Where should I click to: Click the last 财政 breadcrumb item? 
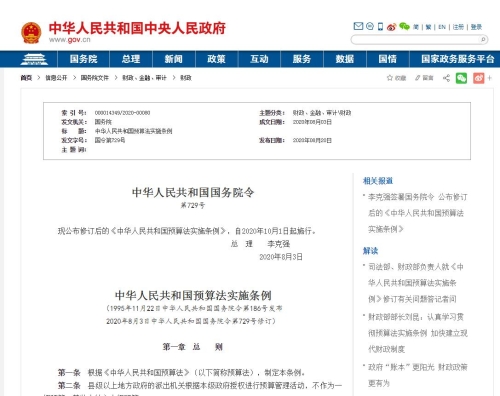[186, 78]
